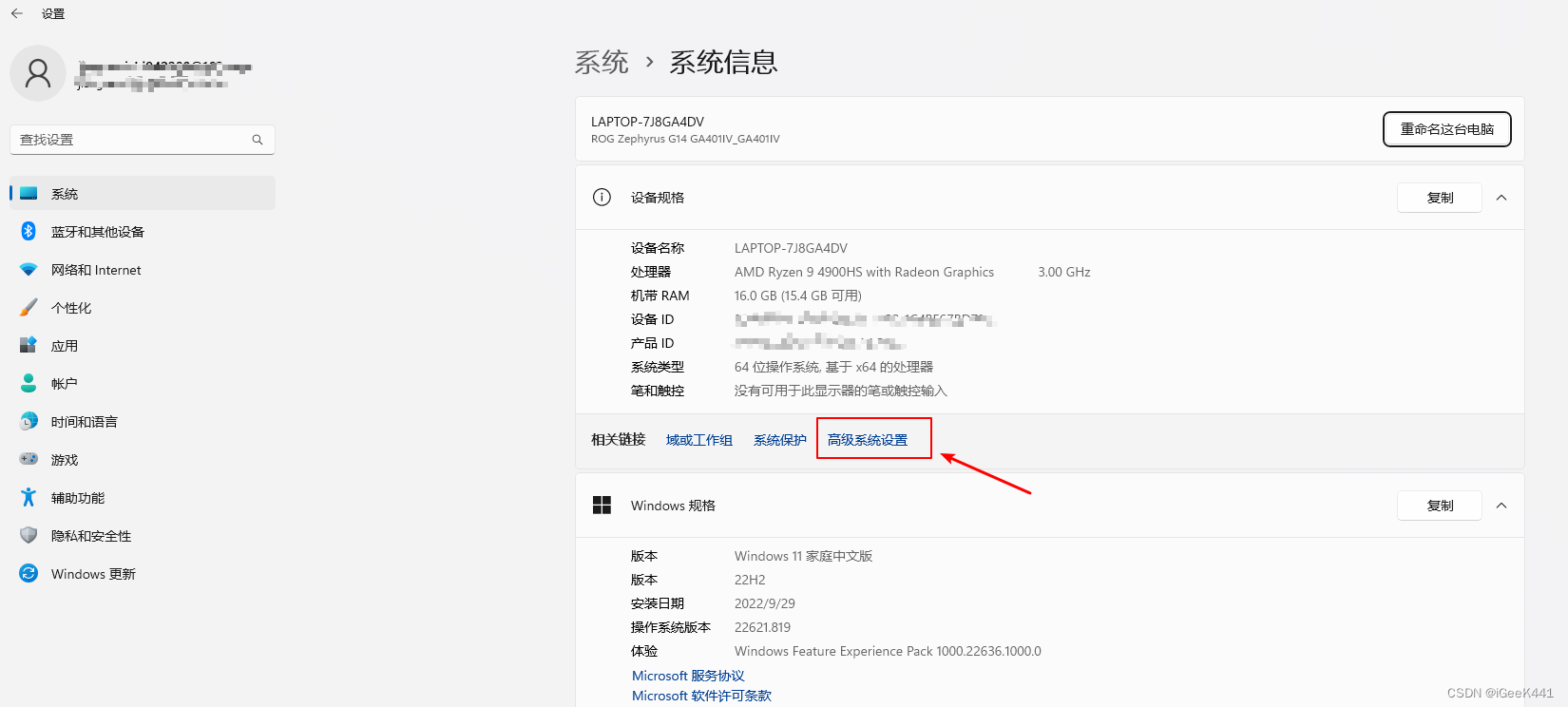Click the 3.00 GHz processor speed text
Screen dimensions: 1568x707
click(1064, 272)
